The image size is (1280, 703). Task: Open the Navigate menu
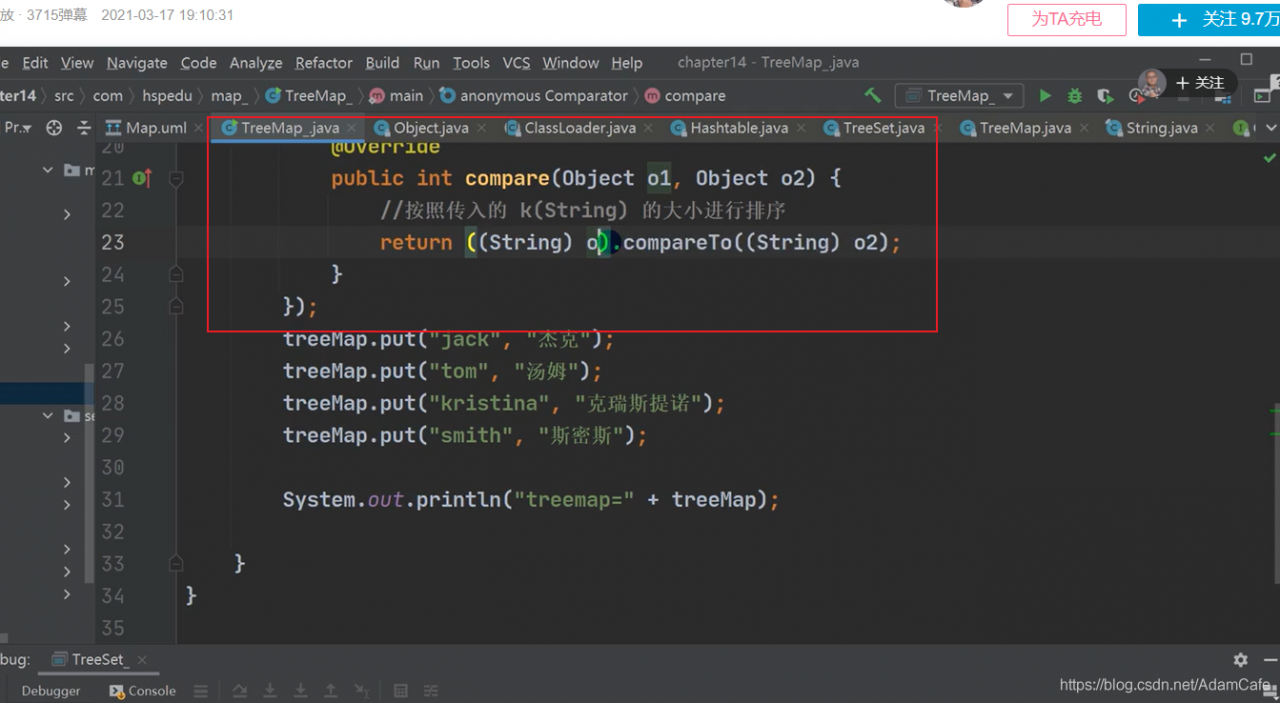click(x=137, y=62)
